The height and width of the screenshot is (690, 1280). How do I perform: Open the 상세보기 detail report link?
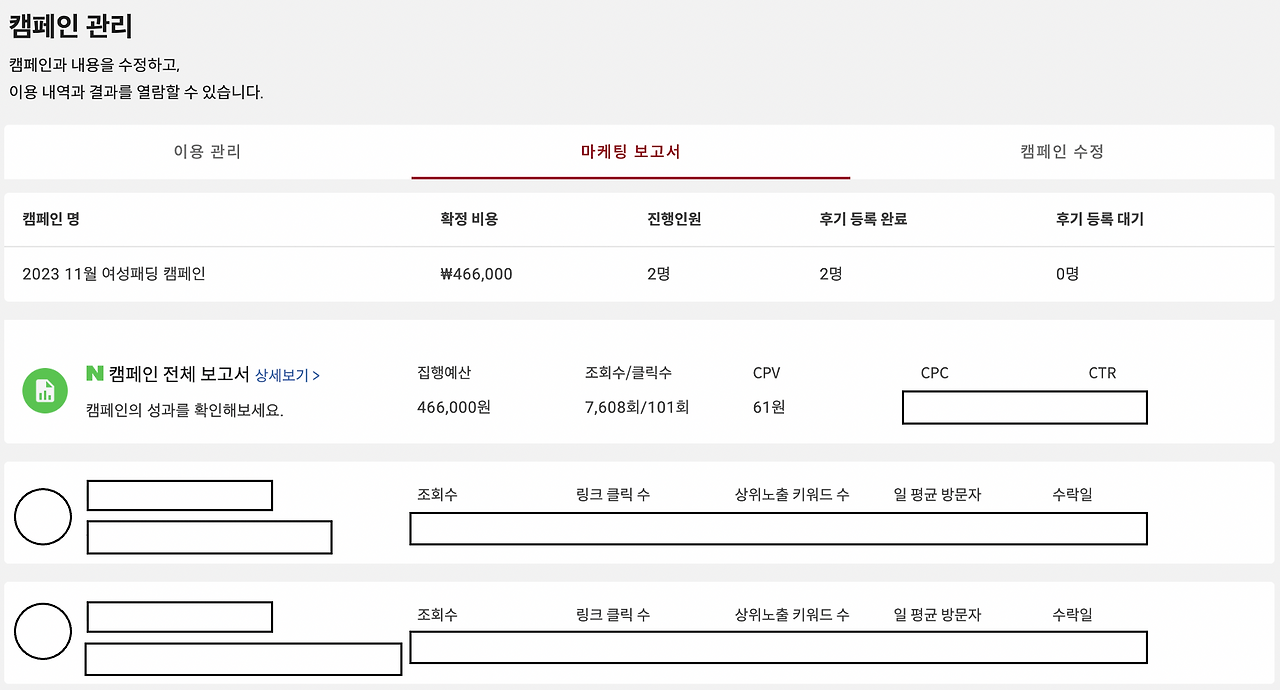coord(281,373)
